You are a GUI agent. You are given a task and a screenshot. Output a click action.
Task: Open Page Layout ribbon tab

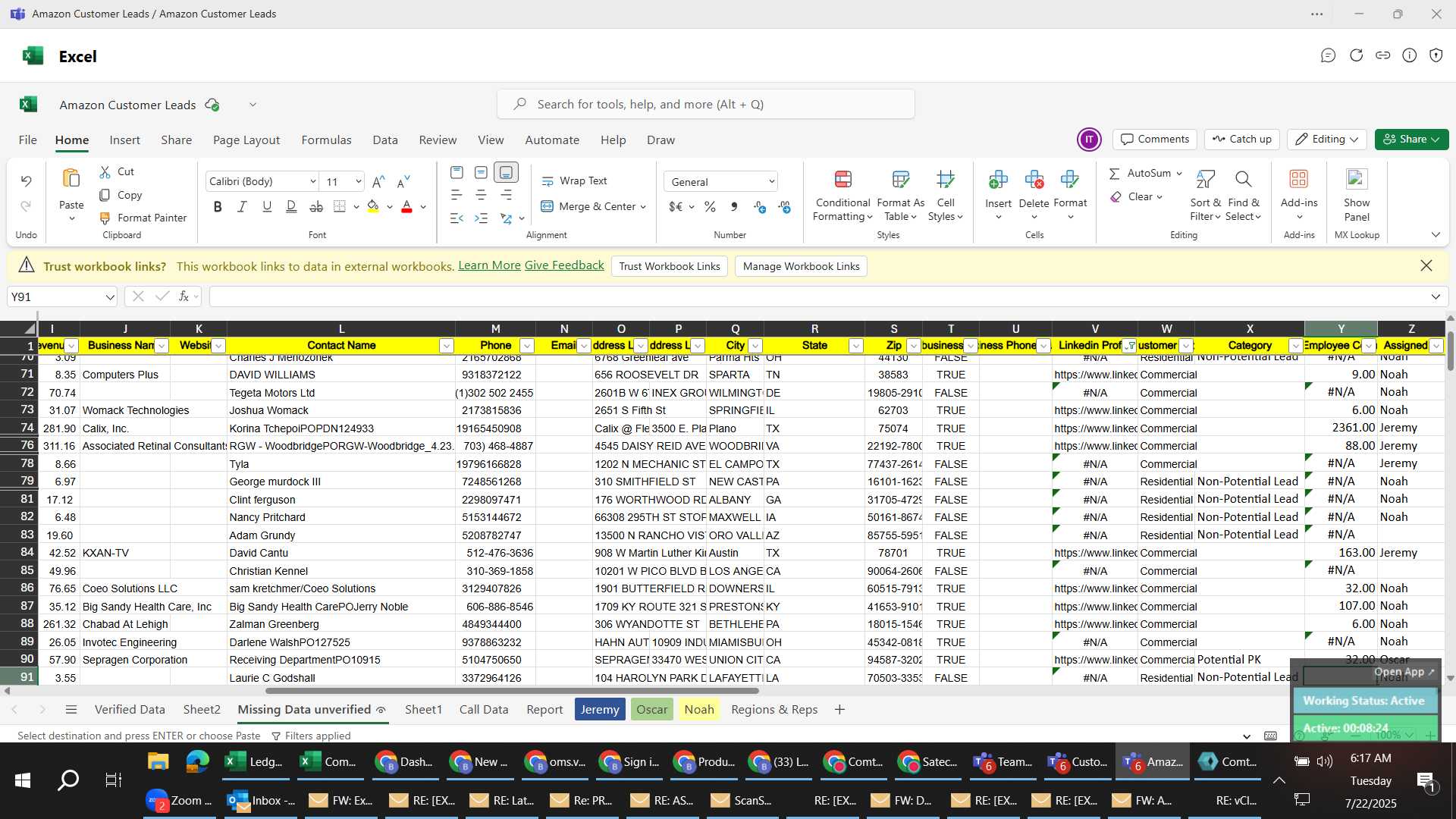click(246, 140)
